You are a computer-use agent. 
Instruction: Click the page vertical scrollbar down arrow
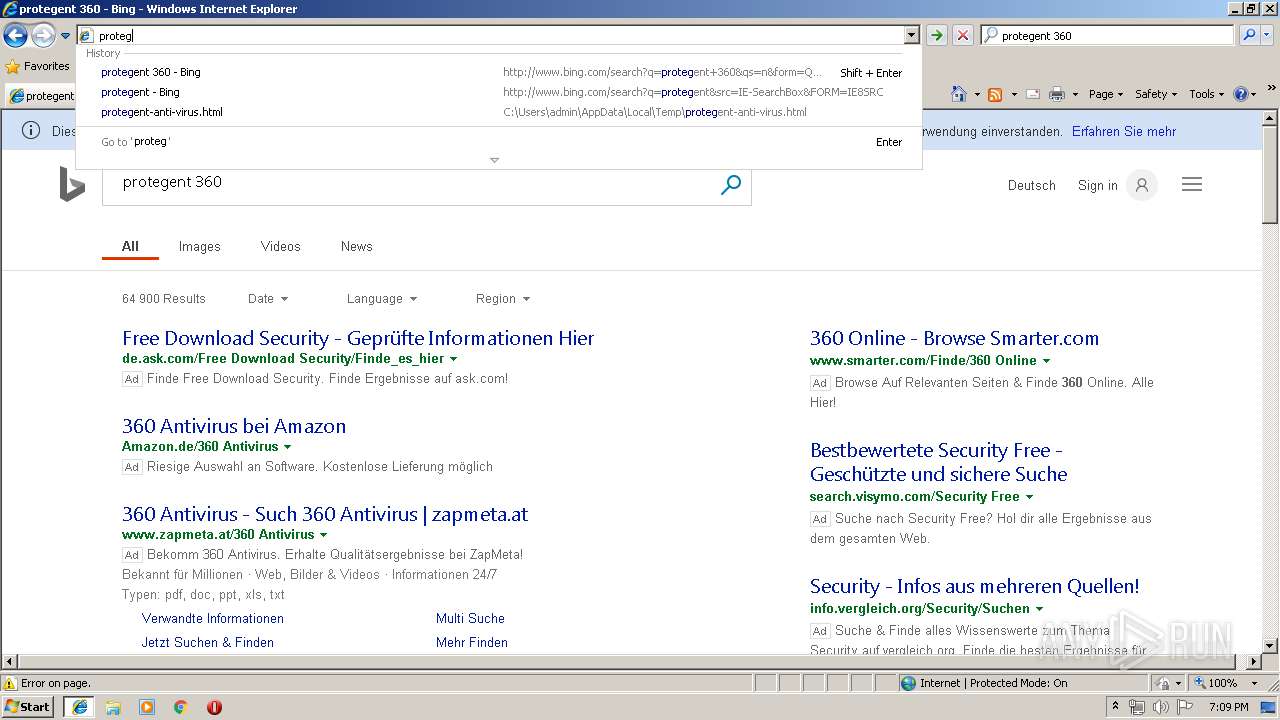[x=1270, y=646]
